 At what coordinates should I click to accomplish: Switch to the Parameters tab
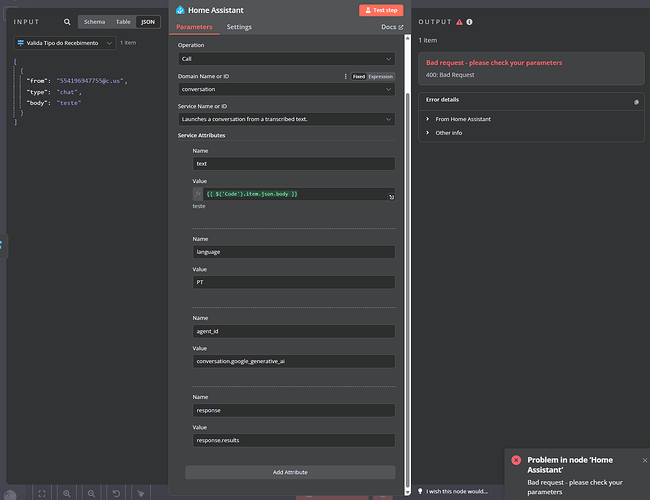pyautogui.click(x=194, y=27)
